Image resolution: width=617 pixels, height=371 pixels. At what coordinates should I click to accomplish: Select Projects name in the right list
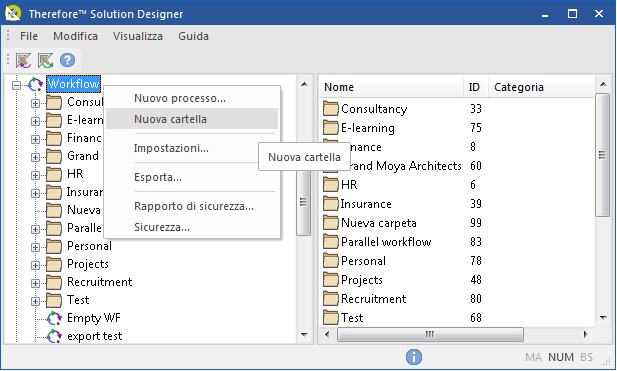click(x=362, y=280)
